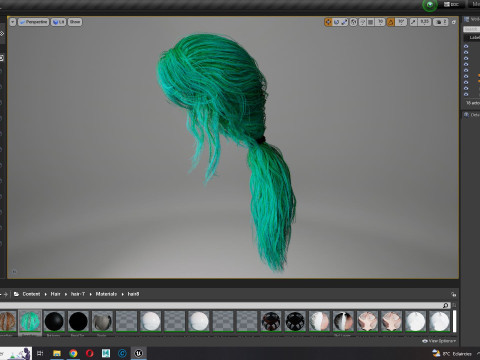Select the Scale gizmo tool
The height and width of the screenshot is (360, 480).
click(x=344, y=22)
